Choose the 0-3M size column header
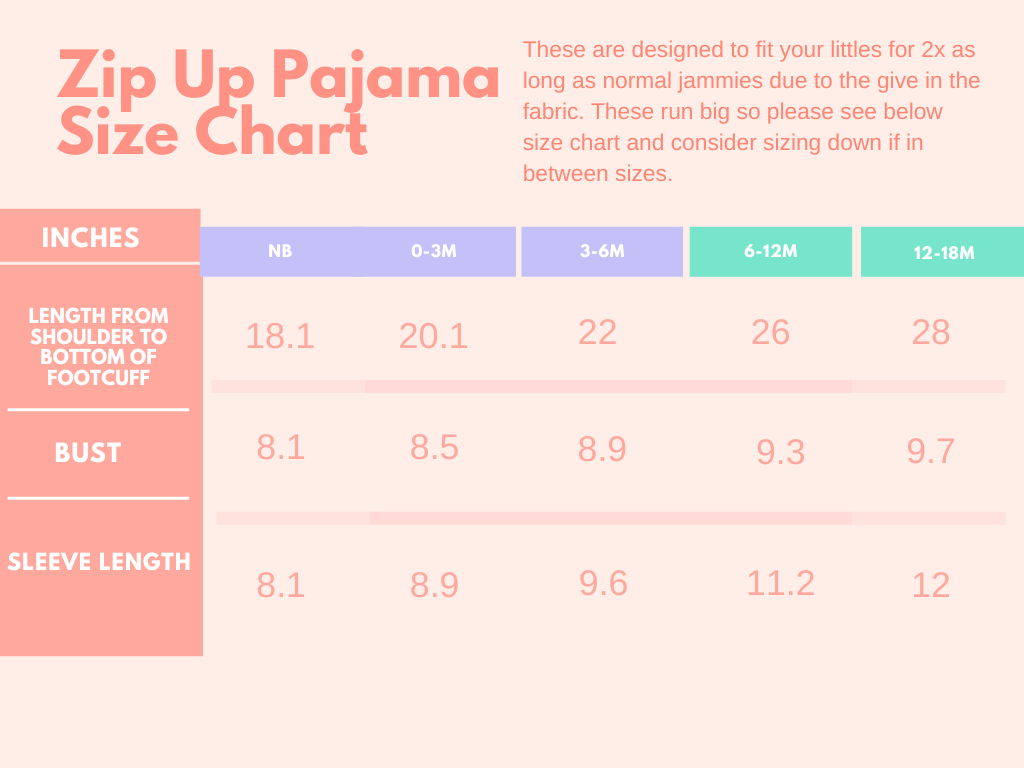The height and width of the screenshot is (768, 1024). [x=434, y=252]
